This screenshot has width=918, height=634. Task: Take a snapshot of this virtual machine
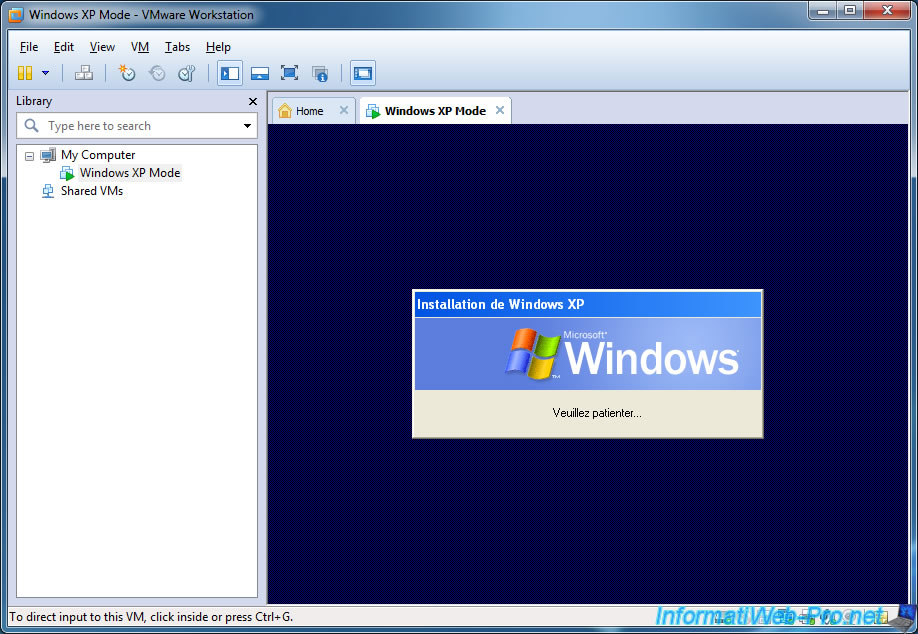(x=126, y=73)
